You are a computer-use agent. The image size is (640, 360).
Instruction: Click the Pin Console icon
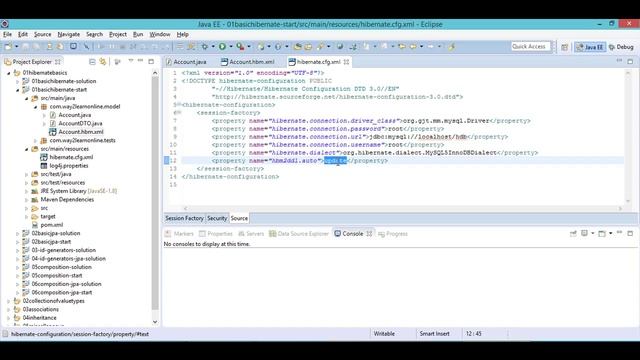click(x=573, y=233)
